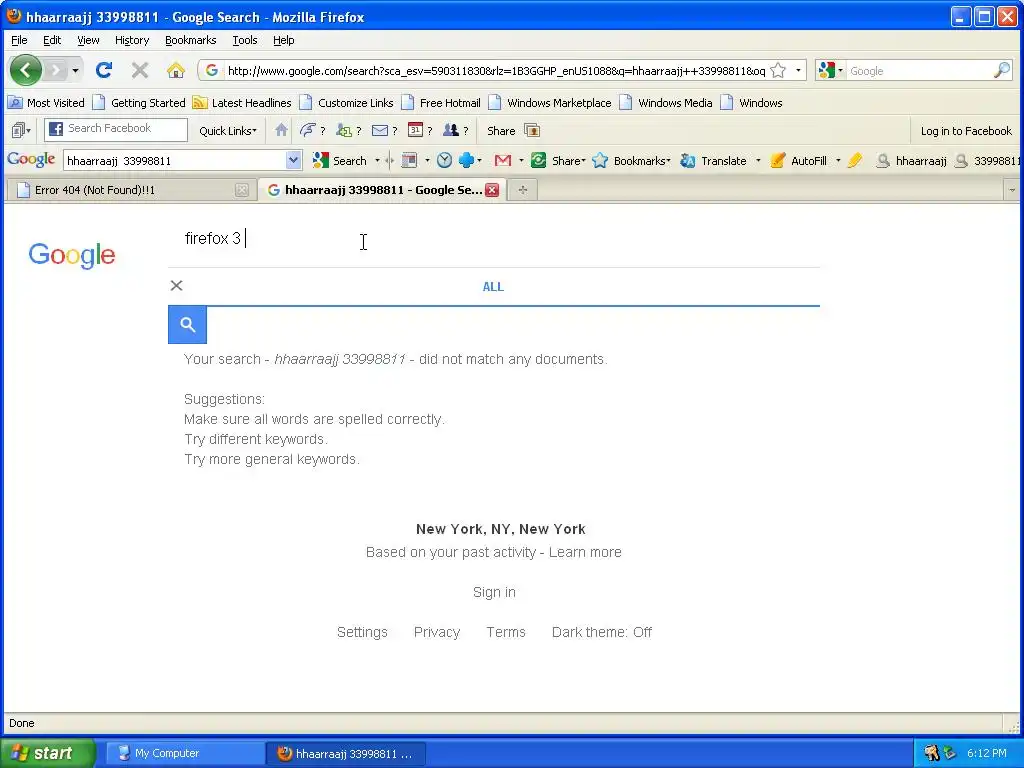Viewport: 1024px width, 768px height.
Task: Click the Search Facebook input field
Action: (x=116, y=129)
